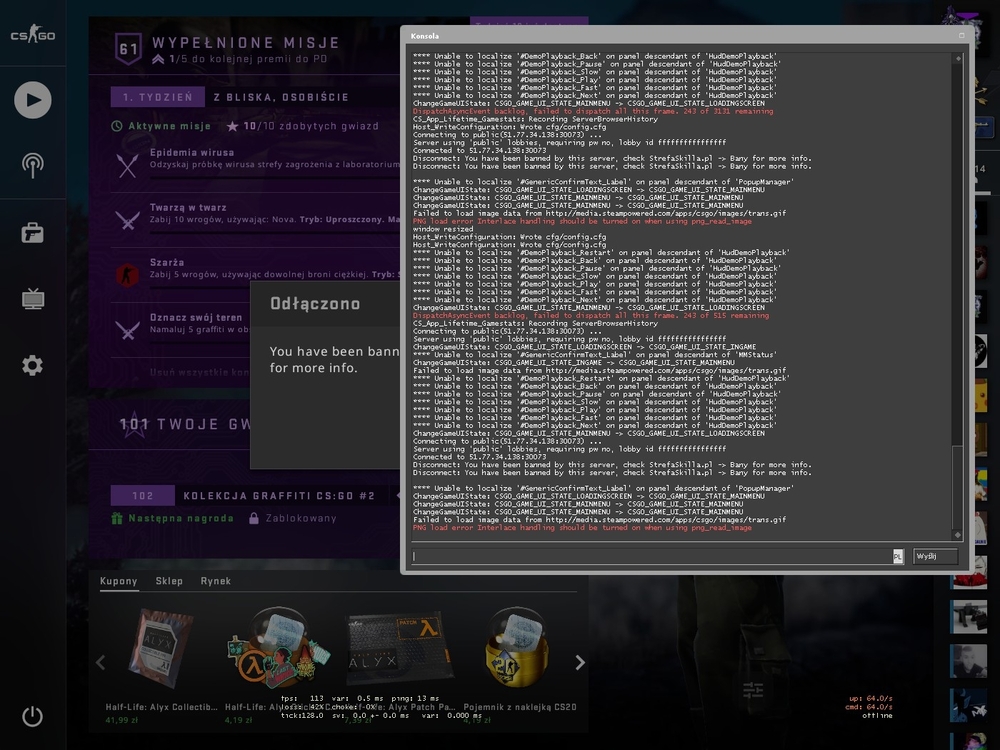Click the Wyślij button in the console

tap(935, 557)
